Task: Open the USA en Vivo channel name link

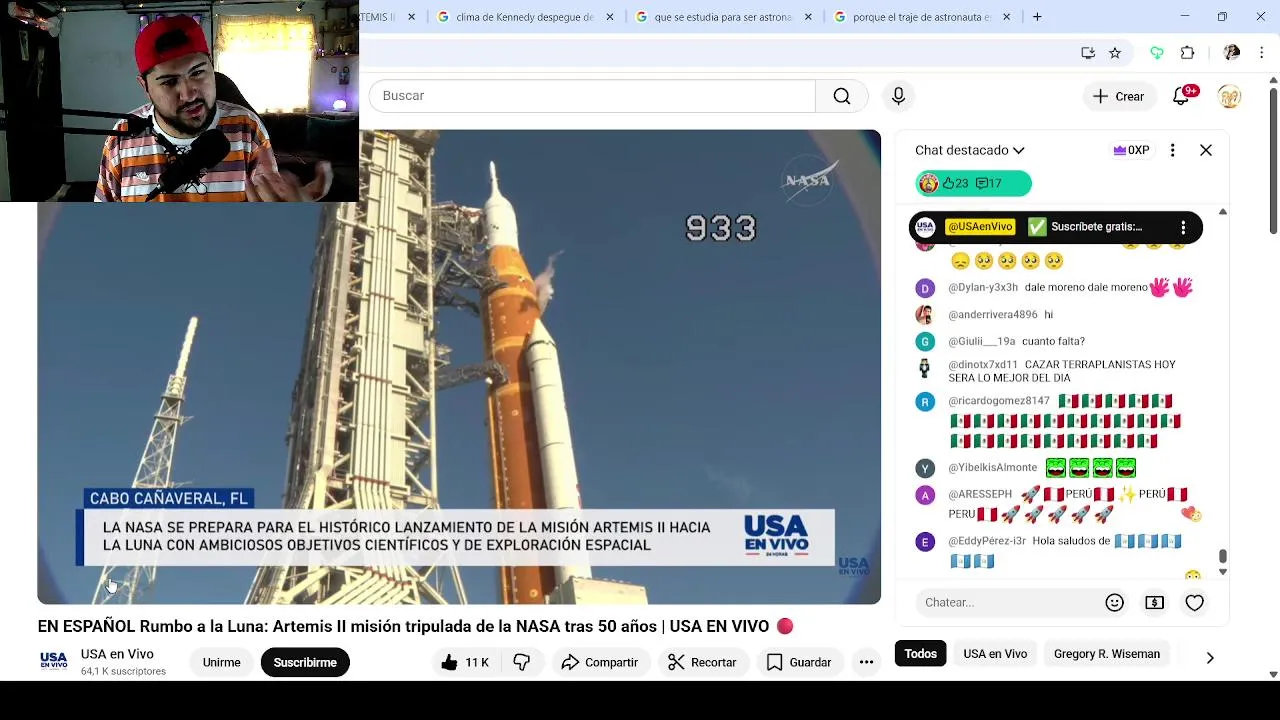Action: (117, 654)
